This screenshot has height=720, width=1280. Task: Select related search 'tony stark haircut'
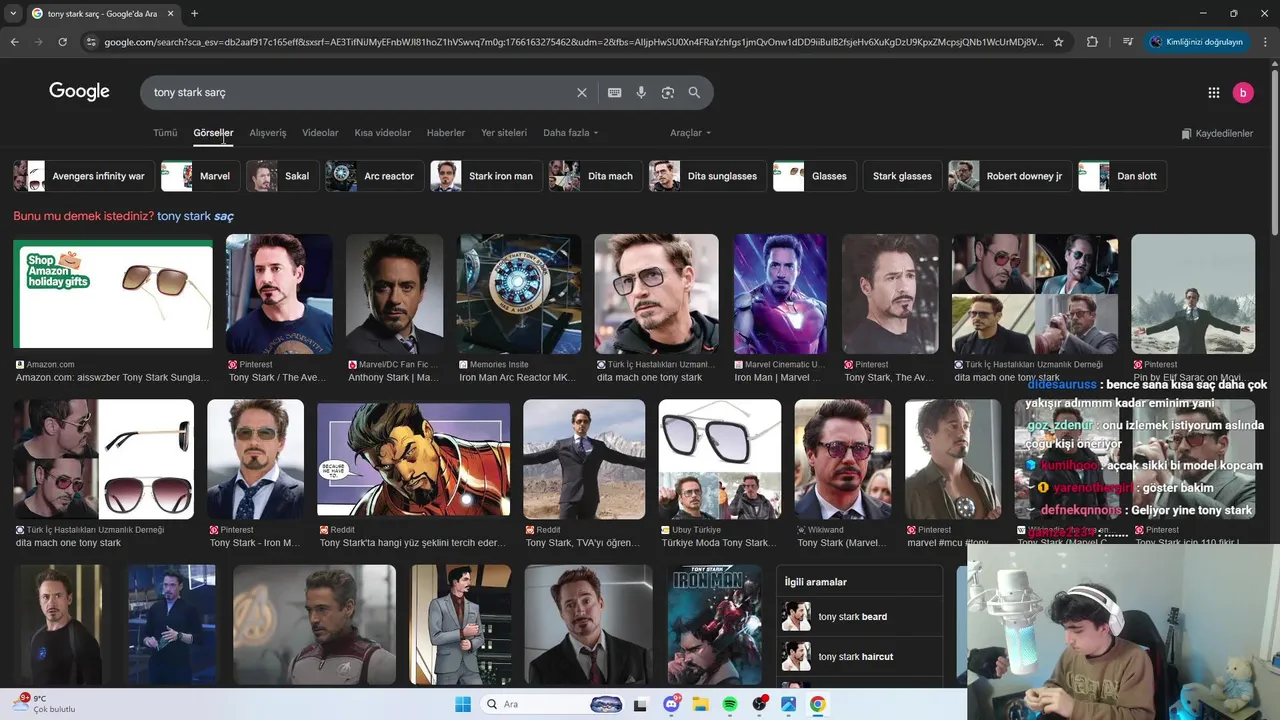859,656
